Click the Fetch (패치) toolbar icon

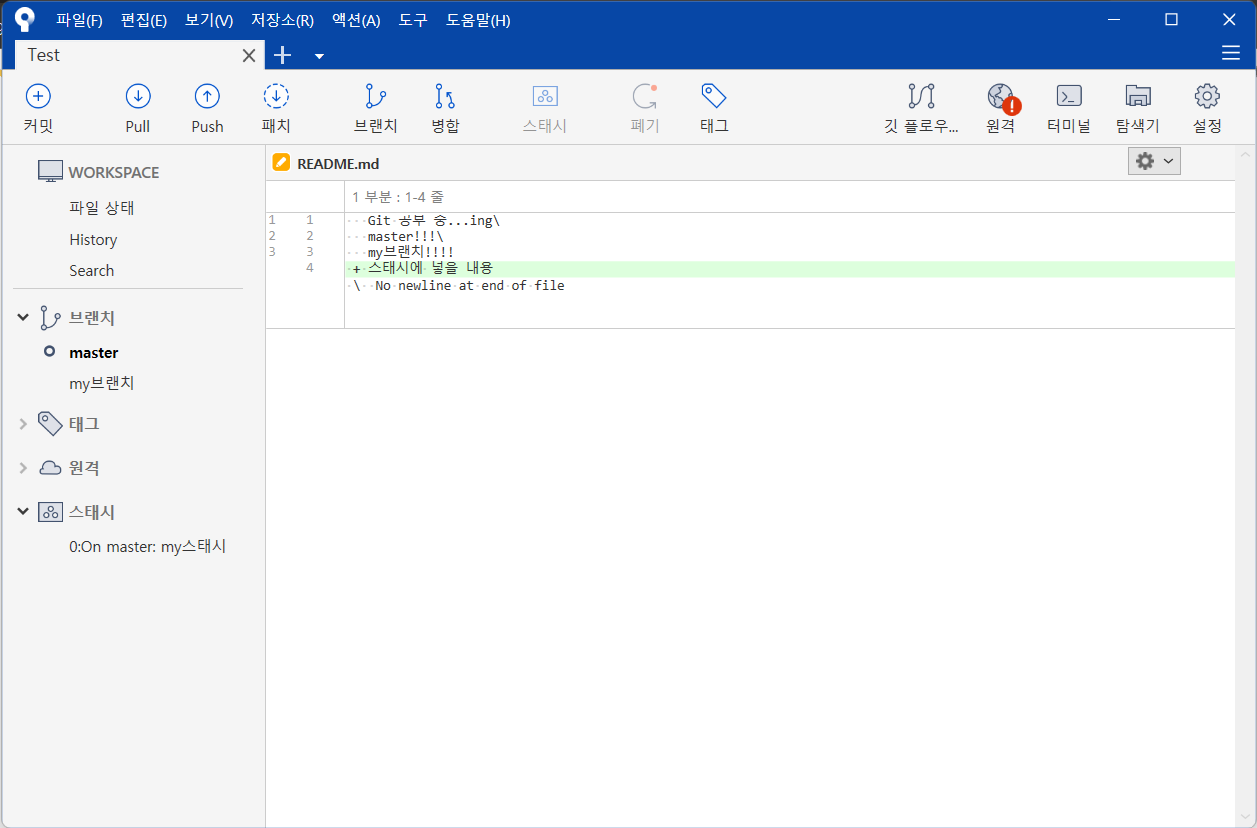[x=276, y=96]
